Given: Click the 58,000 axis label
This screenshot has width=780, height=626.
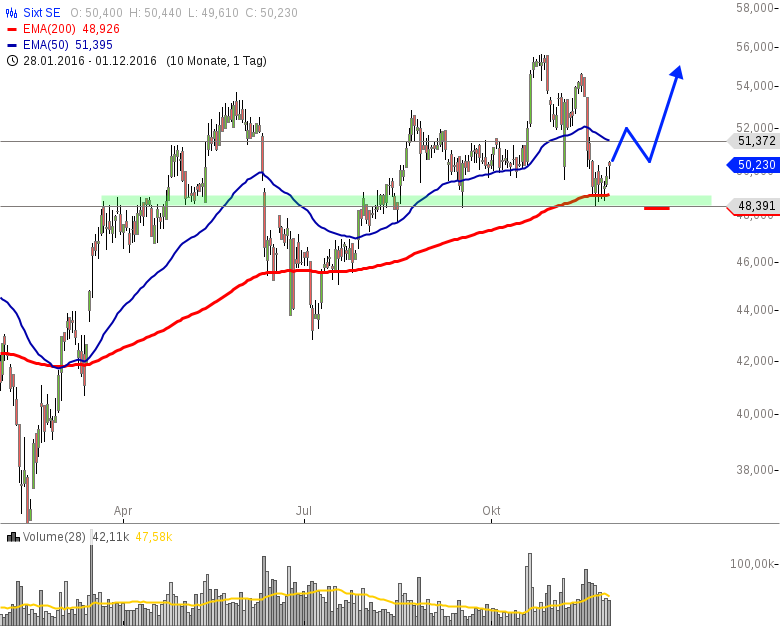Looking at the screenshot, I should pos(755,7).
